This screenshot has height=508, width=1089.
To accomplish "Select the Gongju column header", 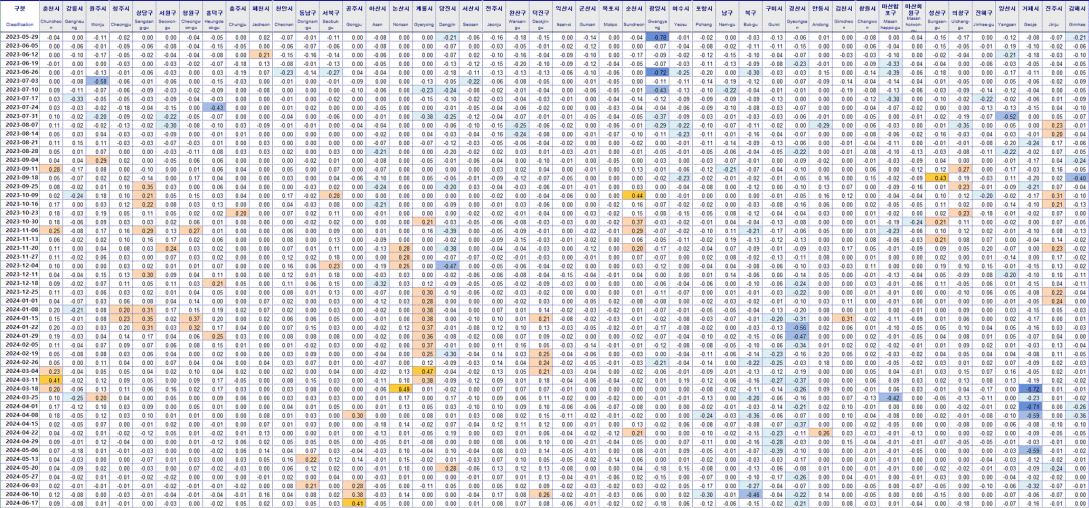I will (356, 17).
